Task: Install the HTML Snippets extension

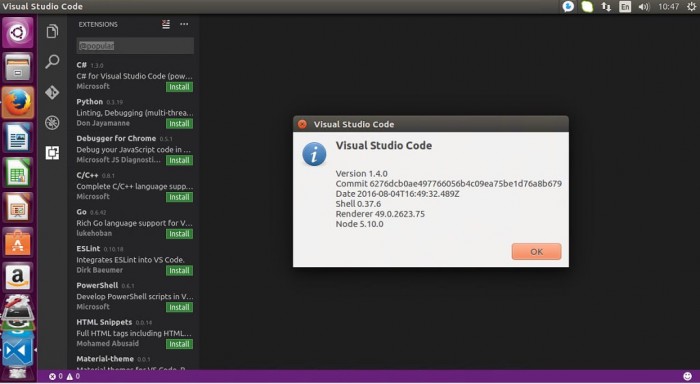Action: (179, 344)
